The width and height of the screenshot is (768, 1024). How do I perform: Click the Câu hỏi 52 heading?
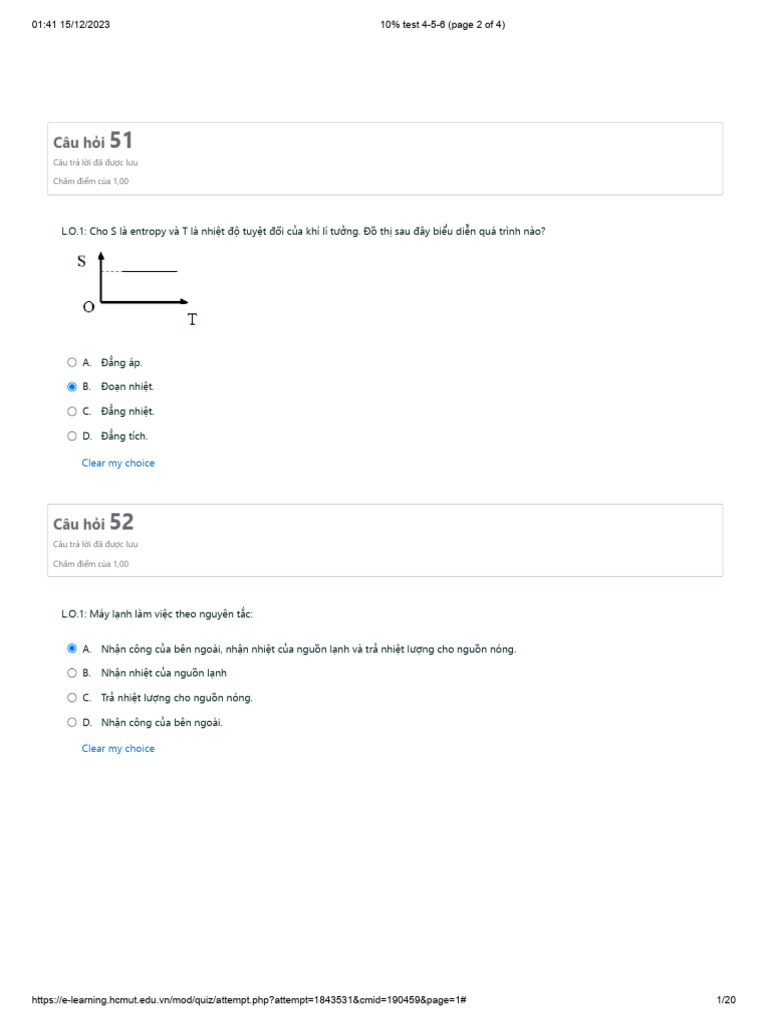click(93, 523)
